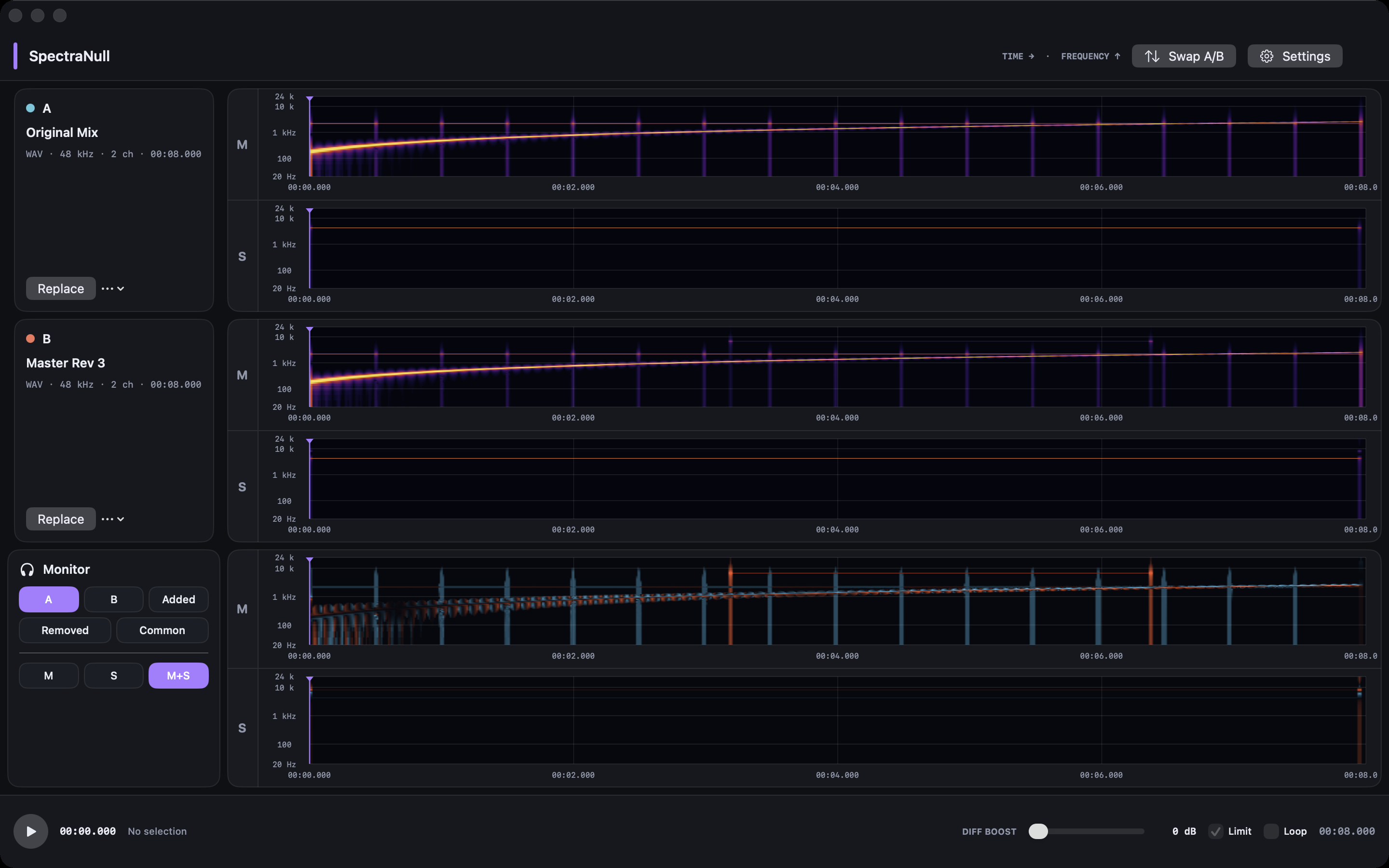Click the No selection status text
This screenshot has height=868, width=1389.
tap(157, 831)
